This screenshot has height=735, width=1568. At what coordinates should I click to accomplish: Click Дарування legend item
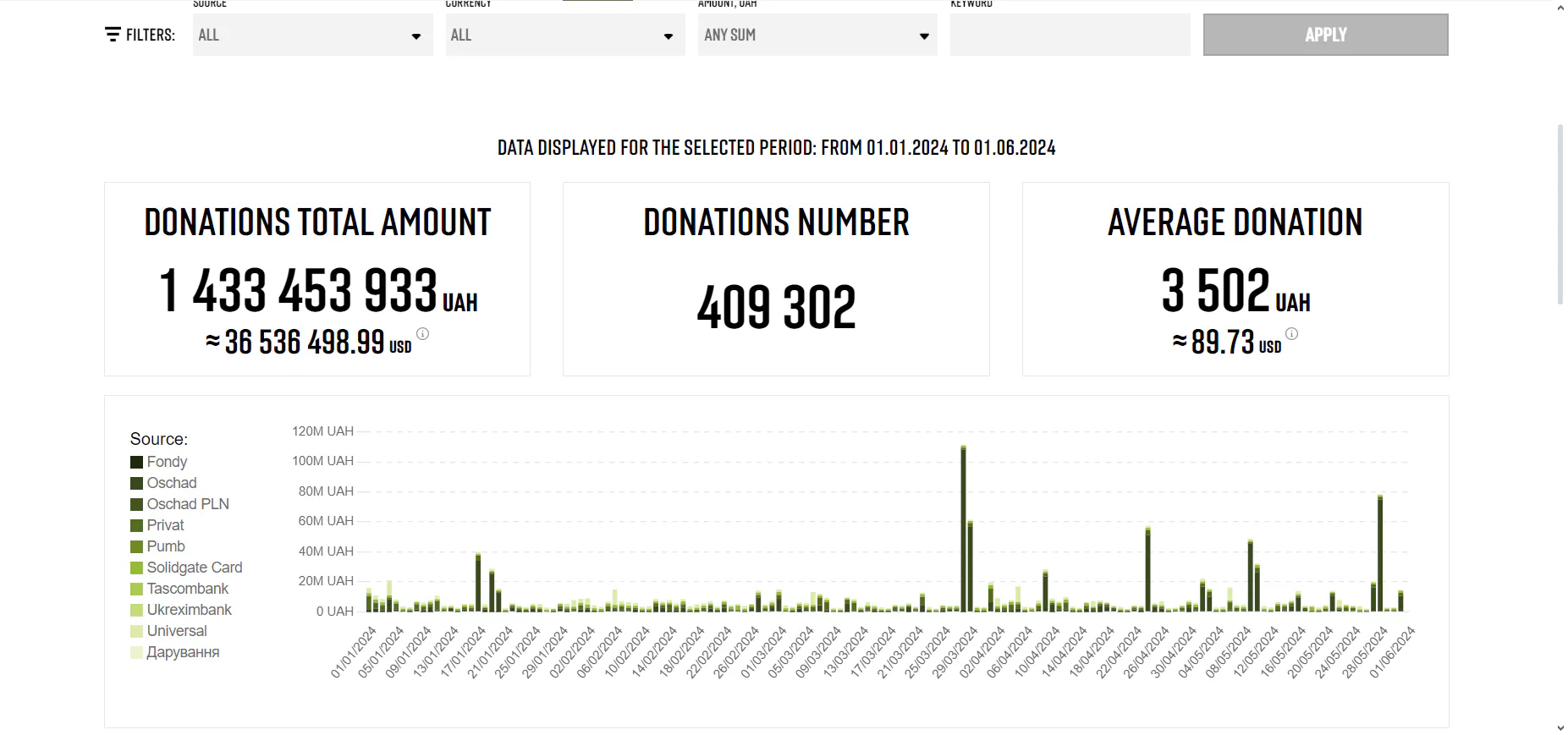click(x=182, y=652)
